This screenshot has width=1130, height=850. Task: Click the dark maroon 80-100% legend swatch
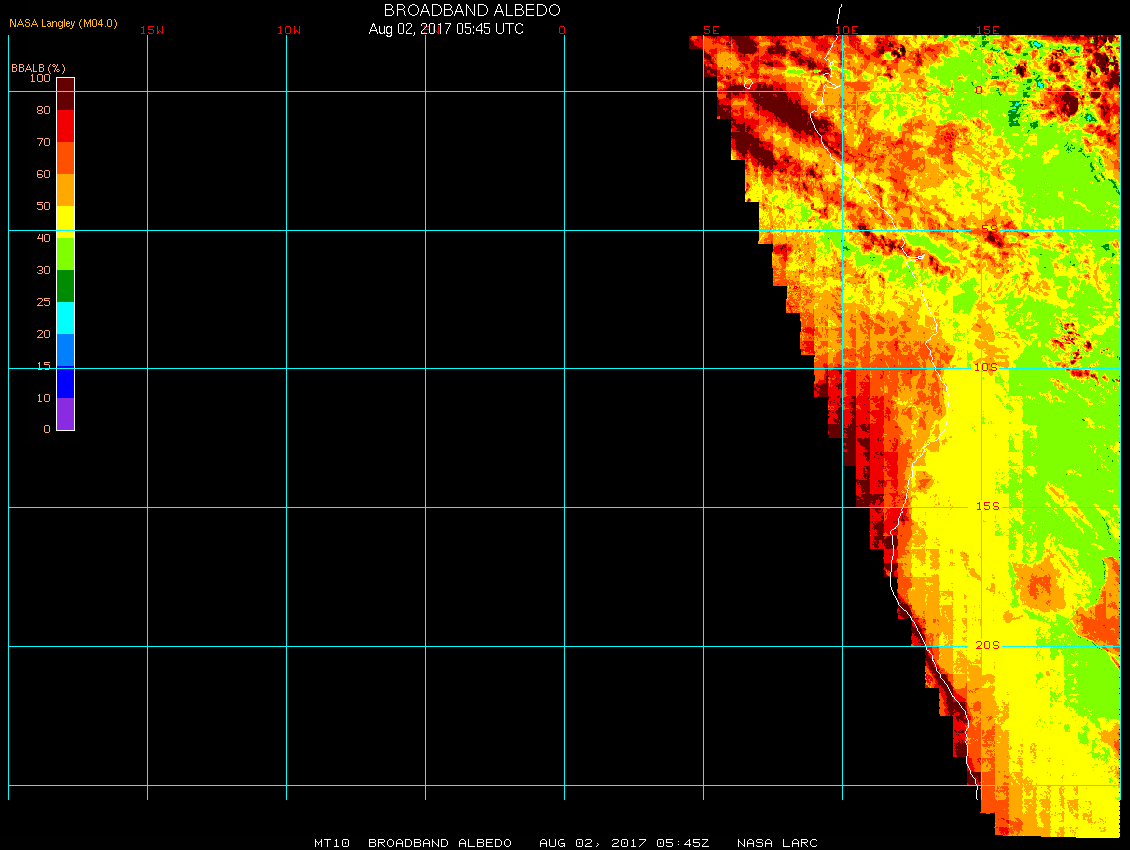(x=66, y=94)
